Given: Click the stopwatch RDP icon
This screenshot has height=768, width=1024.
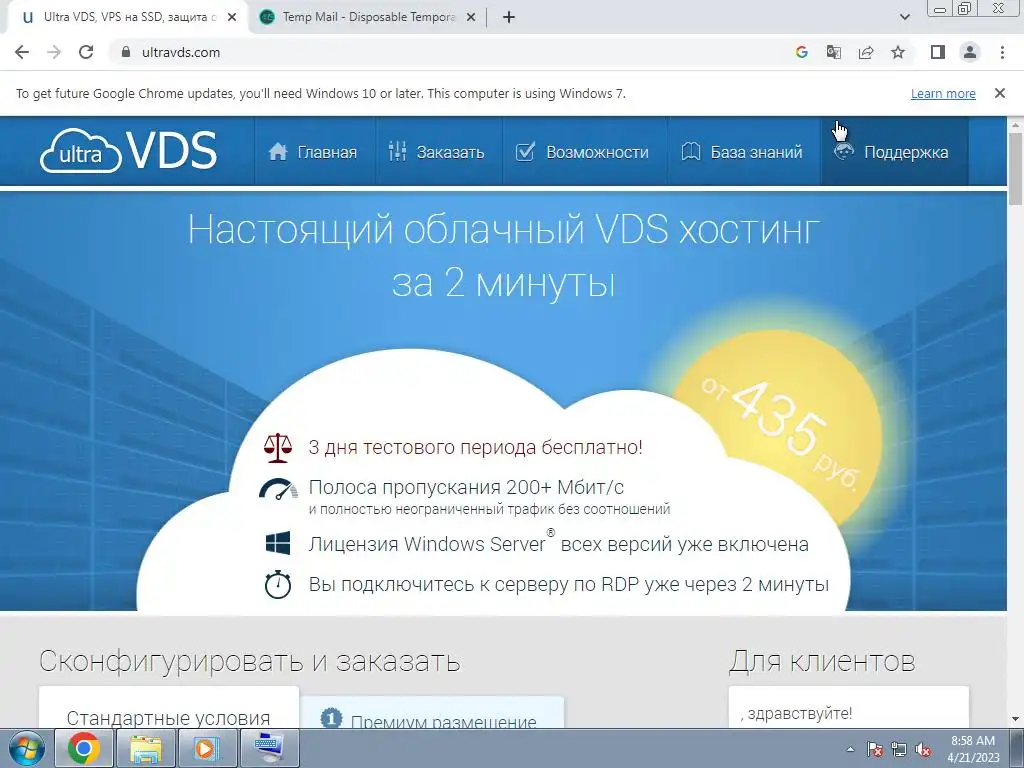Looking at the screenshot, I should tap(278, 584).
